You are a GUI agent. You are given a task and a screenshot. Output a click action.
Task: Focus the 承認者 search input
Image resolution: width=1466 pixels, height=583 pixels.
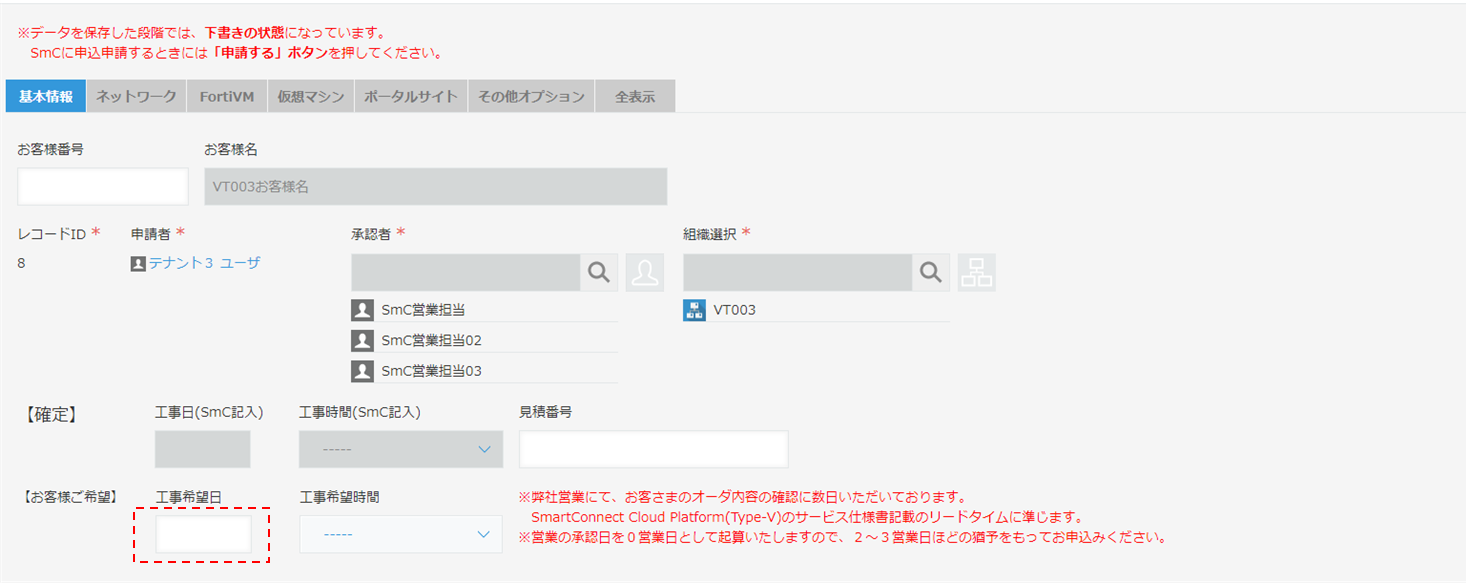(x=466, y=272)
